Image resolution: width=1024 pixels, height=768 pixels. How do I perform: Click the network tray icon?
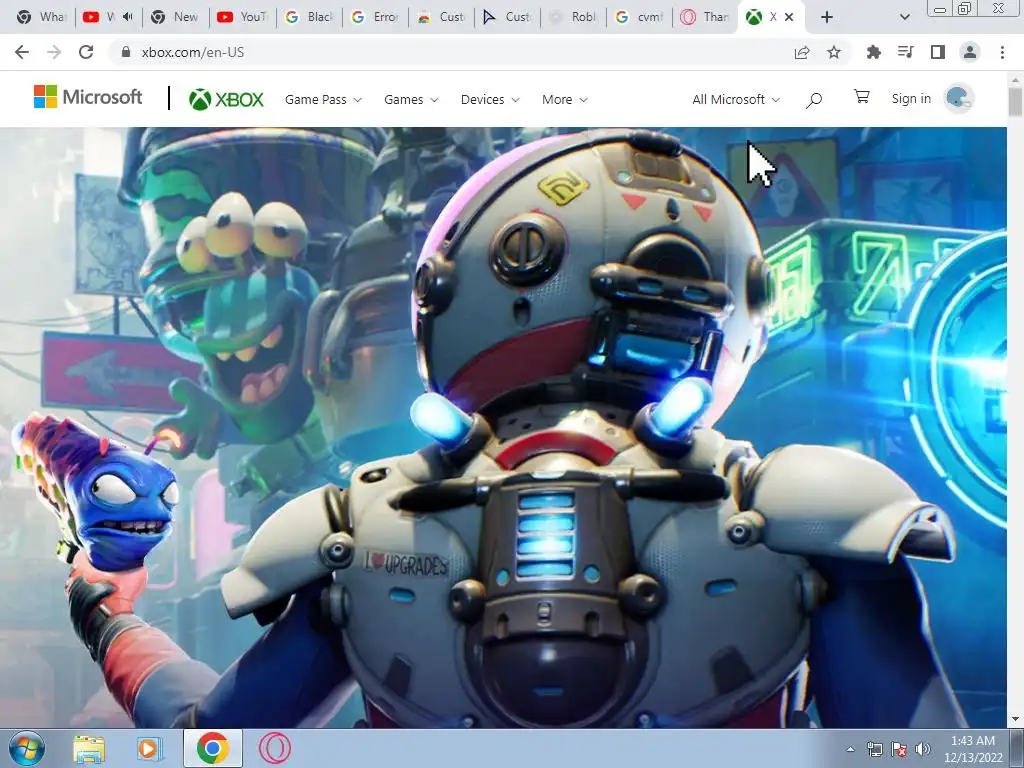pyautogui.click(x=874, y=749)
